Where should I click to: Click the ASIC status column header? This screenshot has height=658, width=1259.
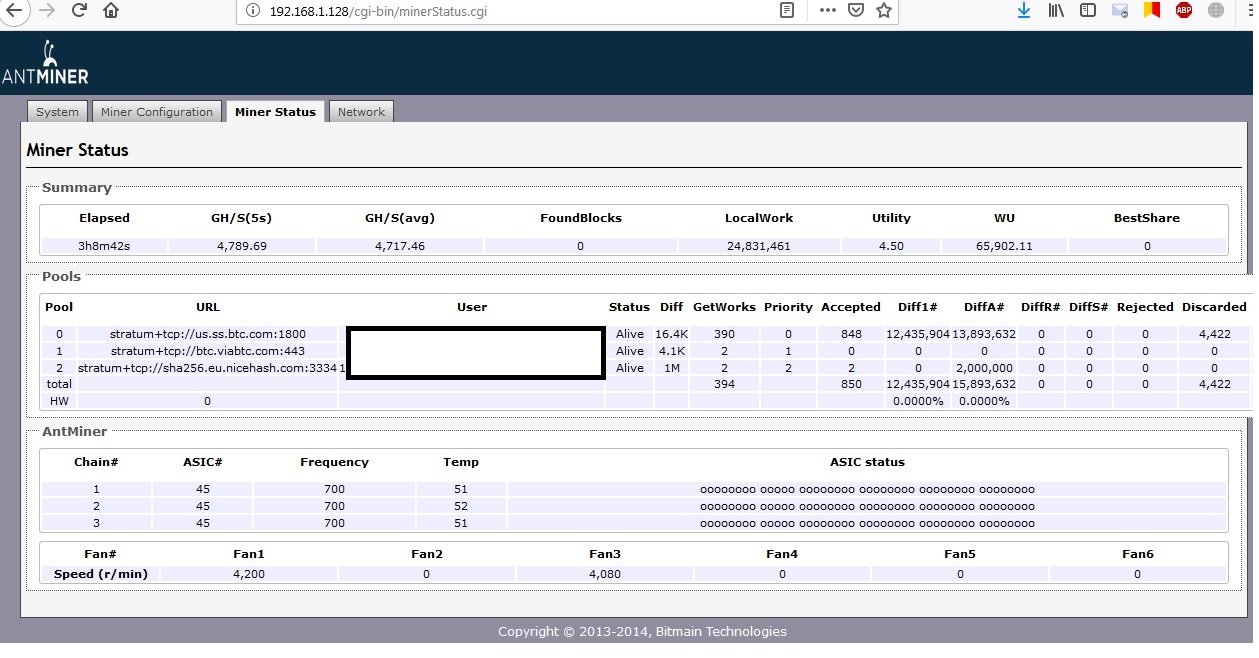coord(867,462)
